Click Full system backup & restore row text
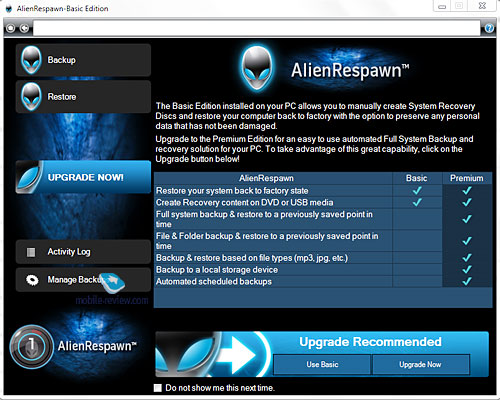Image resolution: width=500 pixels, height=400 pixels. 264,219
